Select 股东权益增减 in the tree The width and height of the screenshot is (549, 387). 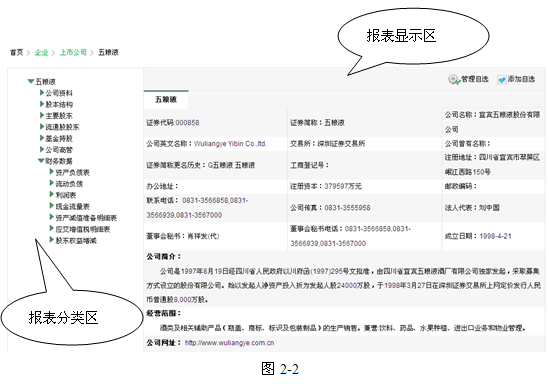[76, 241]
